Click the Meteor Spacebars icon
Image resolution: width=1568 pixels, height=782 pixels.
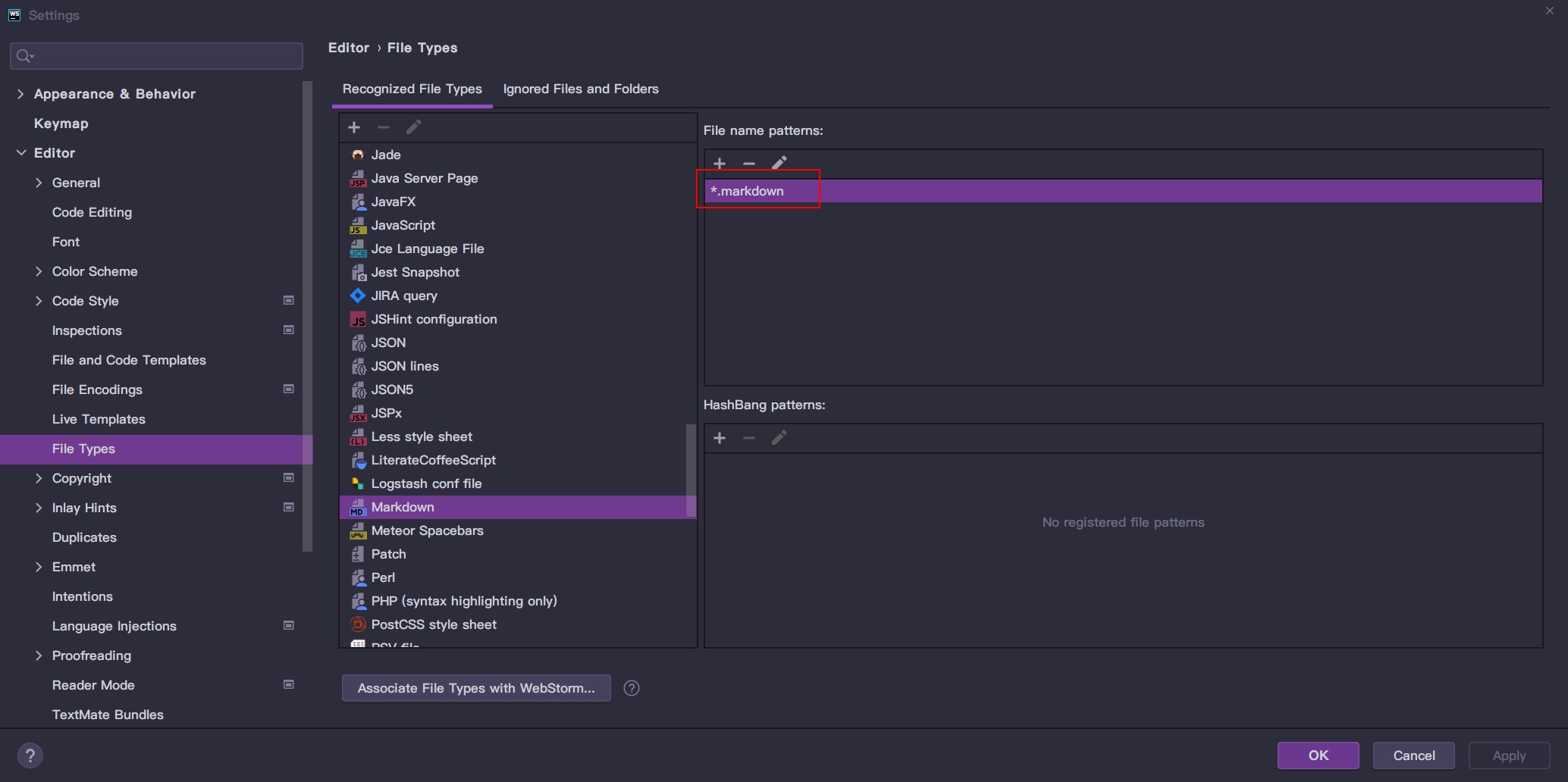click(358, 530)
